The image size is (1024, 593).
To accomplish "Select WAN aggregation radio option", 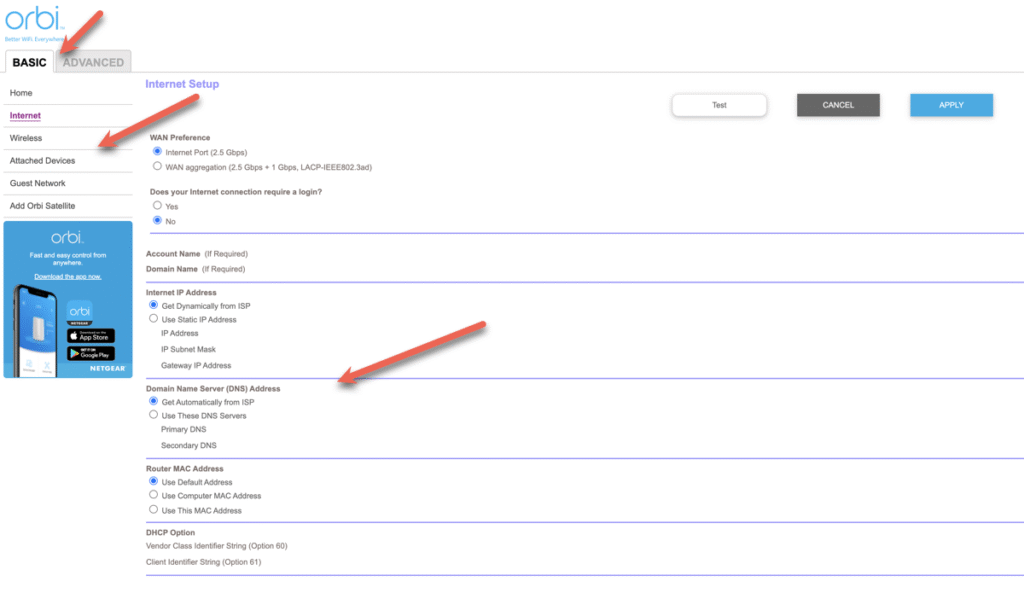I will click(x=157, y=167).
